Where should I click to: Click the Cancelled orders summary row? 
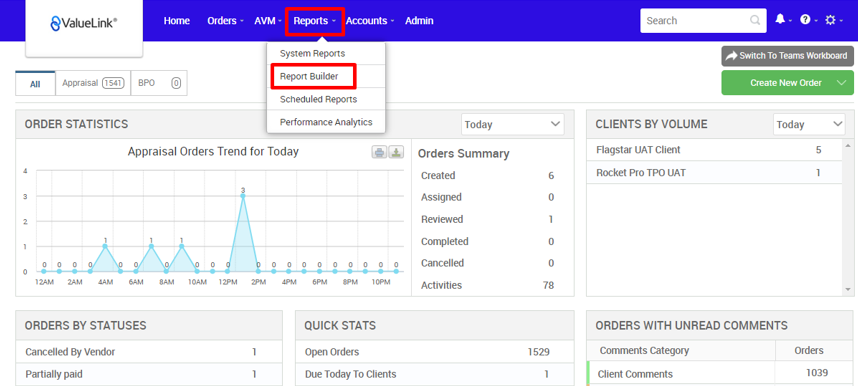coord(488,263)
